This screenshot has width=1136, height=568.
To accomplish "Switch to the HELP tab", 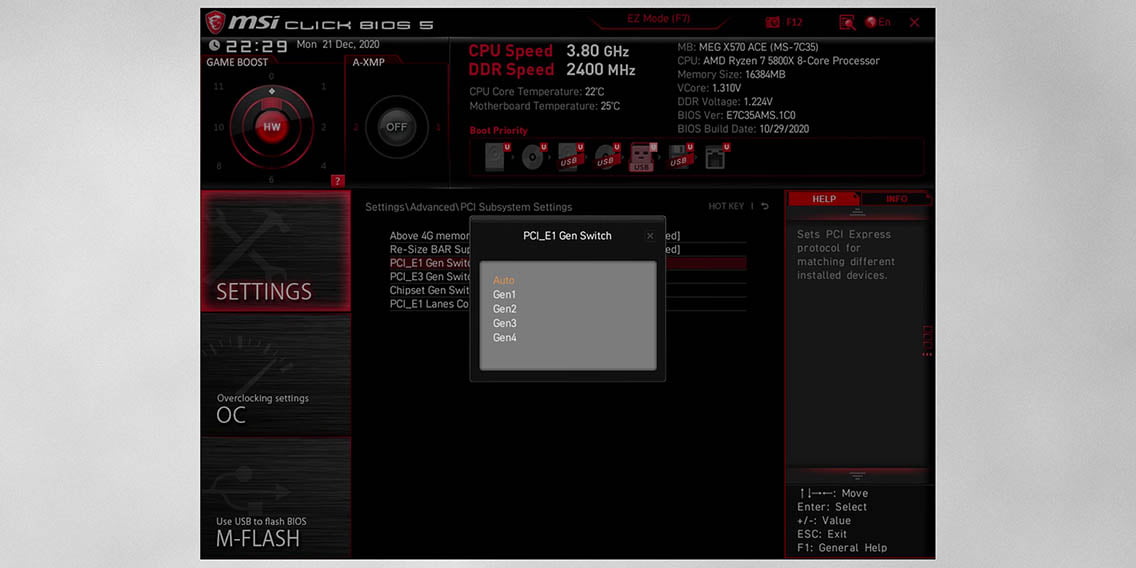I will 824,199.
